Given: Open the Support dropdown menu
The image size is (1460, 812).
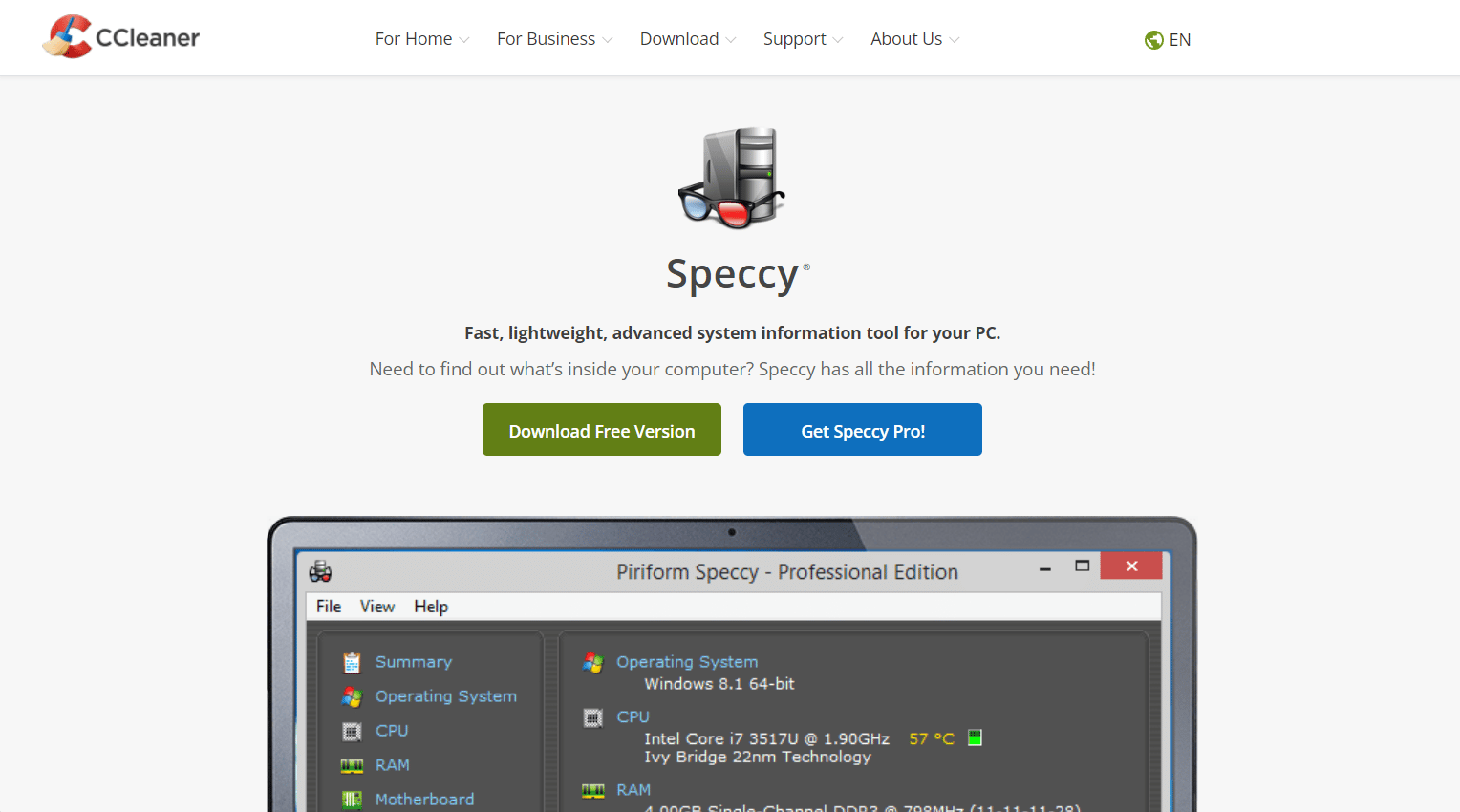Looking at the screenshot, I should coord(803,39).
